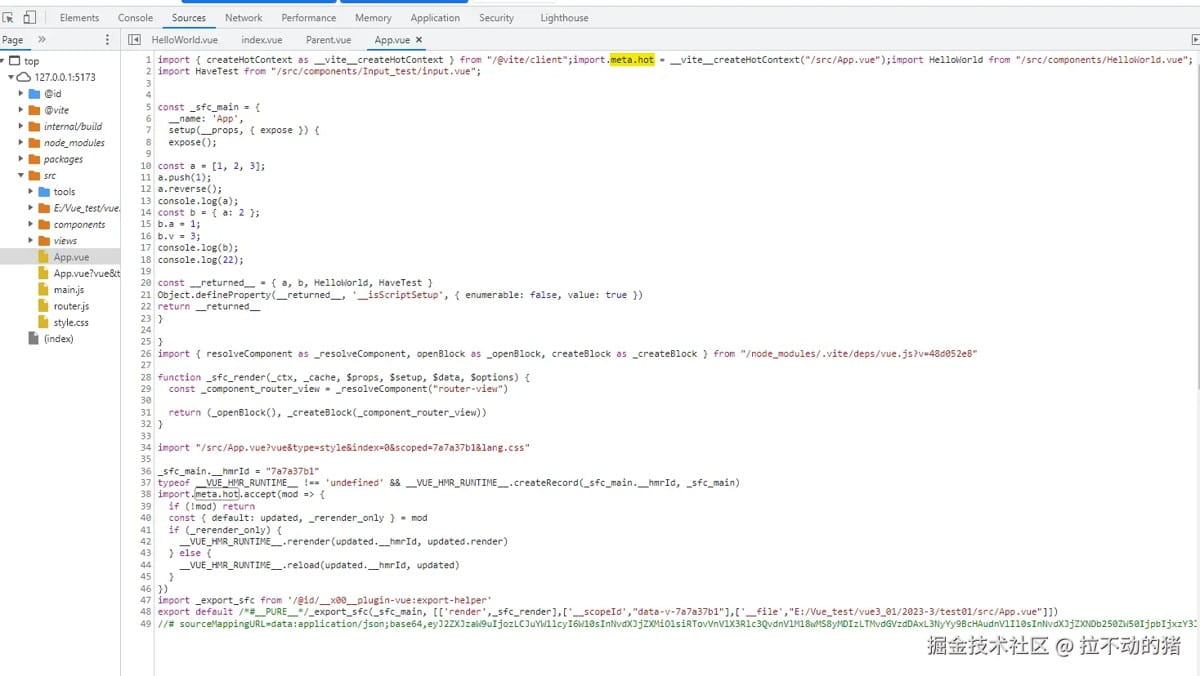Expand the packages folder arrow
1200x676 pixels.
coord(21,159)
